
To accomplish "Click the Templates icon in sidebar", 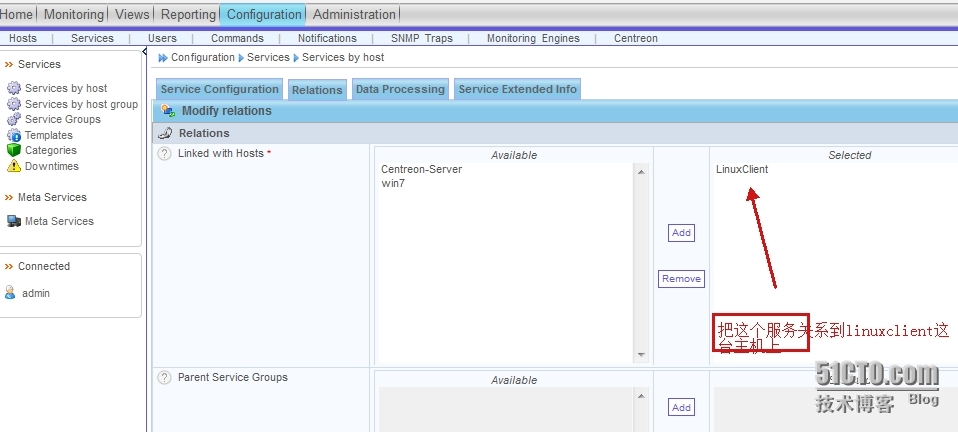I will pos(13,135).
